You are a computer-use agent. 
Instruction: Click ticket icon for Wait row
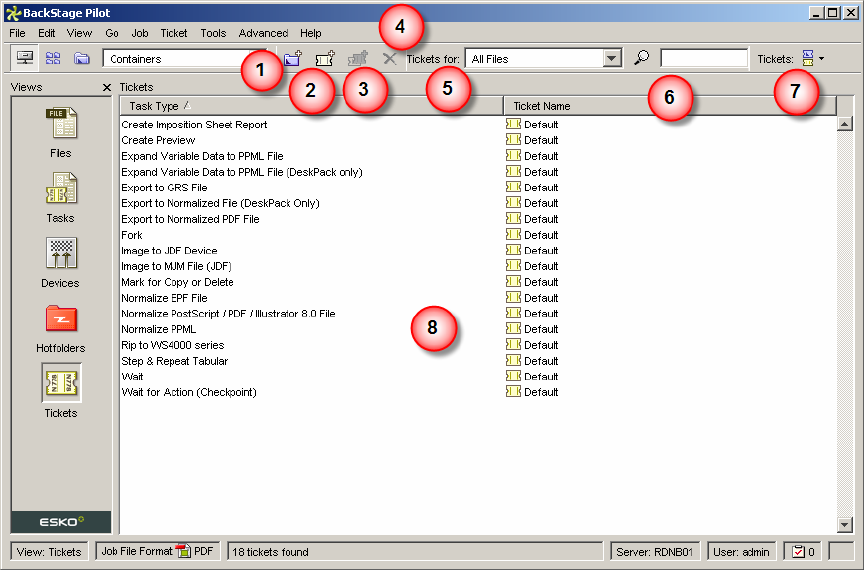(513, 376)
